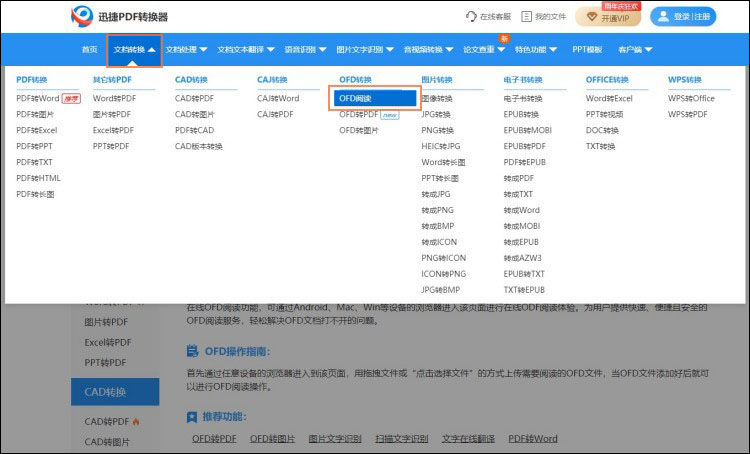Viewport: 750px width, 454px height.
Task: Choose Word转PDF in 其它转PDF column
Action: coord(114,99)
